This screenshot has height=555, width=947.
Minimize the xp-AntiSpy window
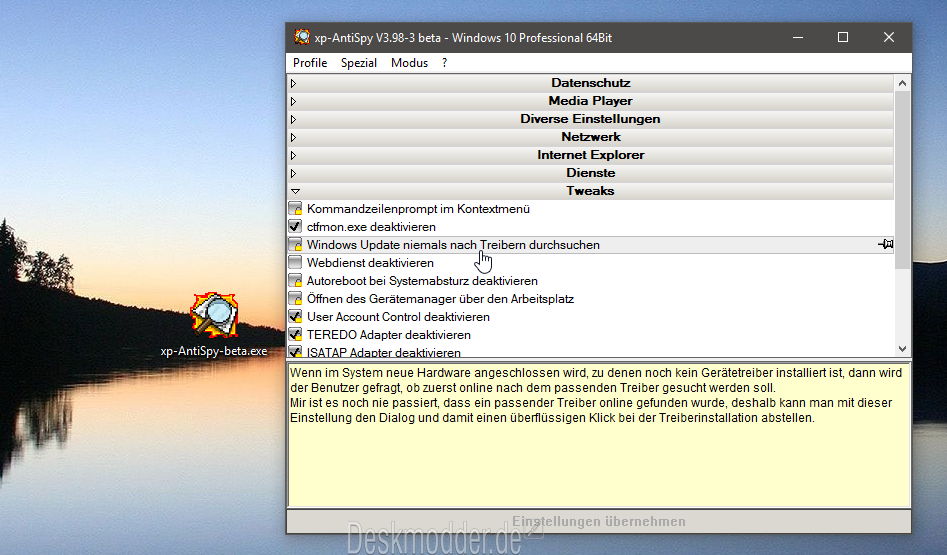[x=798, y=37]
